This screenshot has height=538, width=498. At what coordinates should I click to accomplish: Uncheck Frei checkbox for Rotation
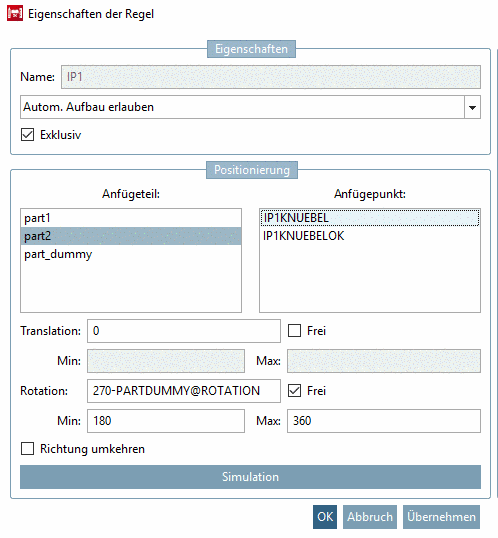tap(294, 391)
